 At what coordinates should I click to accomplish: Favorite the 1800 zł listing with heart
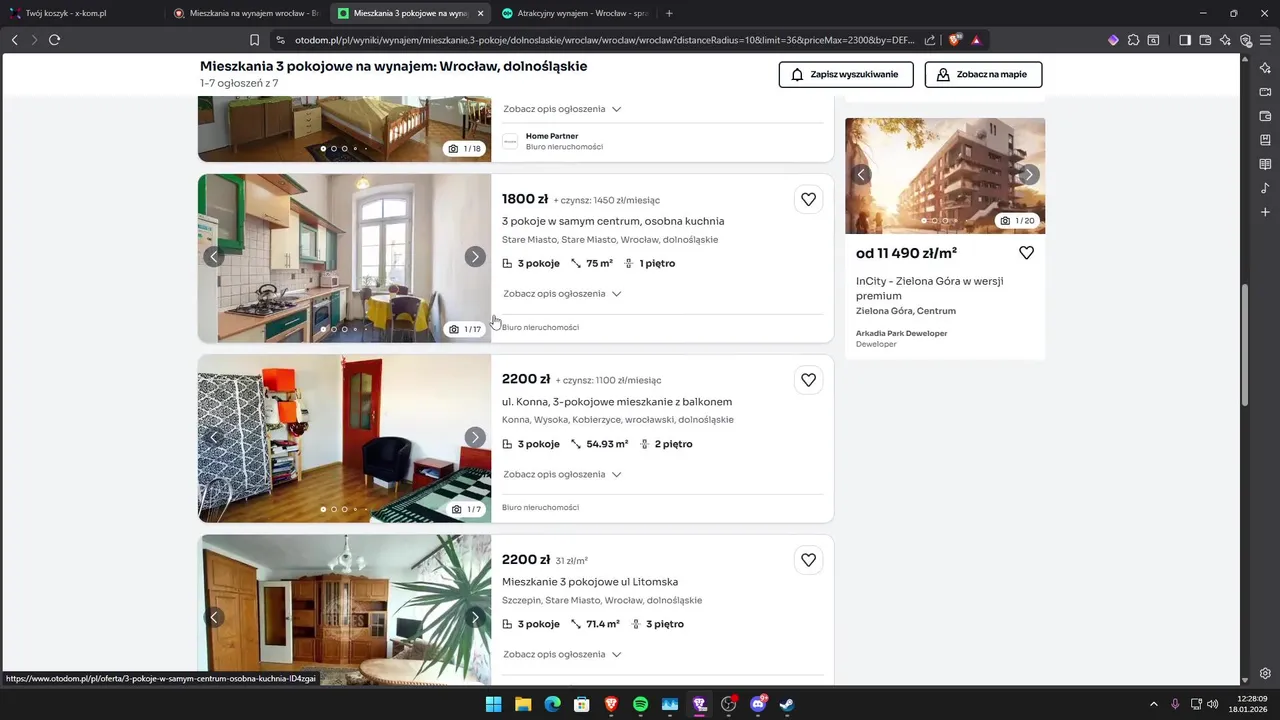click(x=808, y=199)
